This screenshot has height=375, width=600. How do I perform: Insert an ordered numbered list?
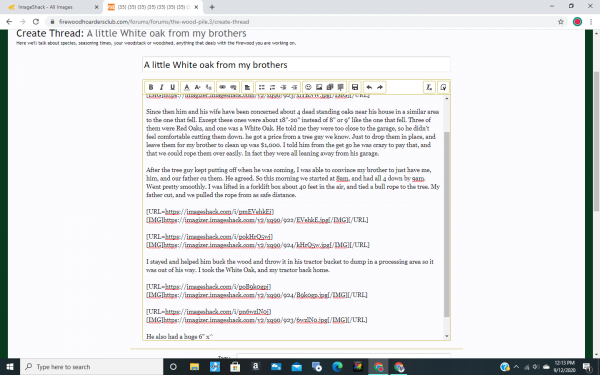pyautogui.click(x=272, y=87)
